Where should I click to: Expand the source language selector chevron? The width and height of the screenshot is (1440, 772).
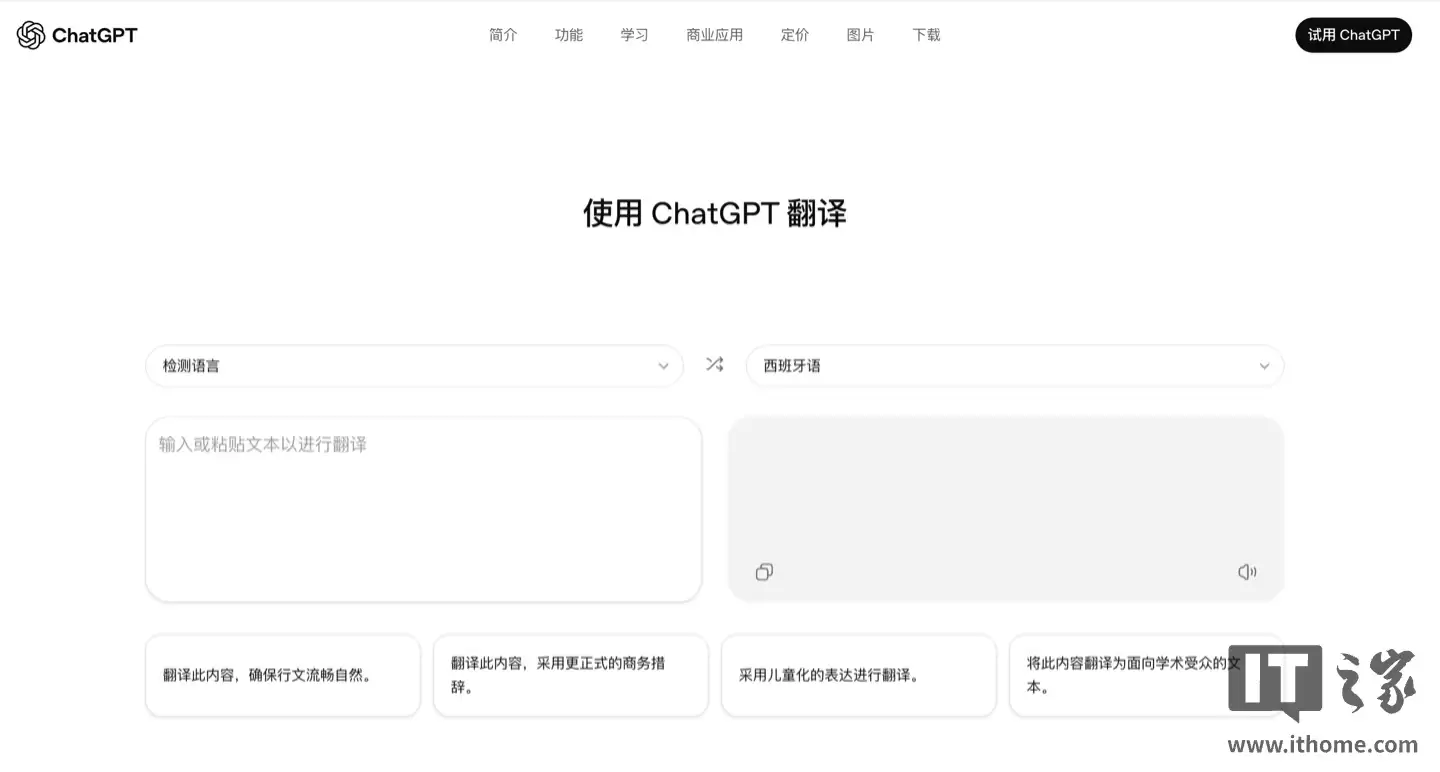pyautogui.click(x=663, y=366)
